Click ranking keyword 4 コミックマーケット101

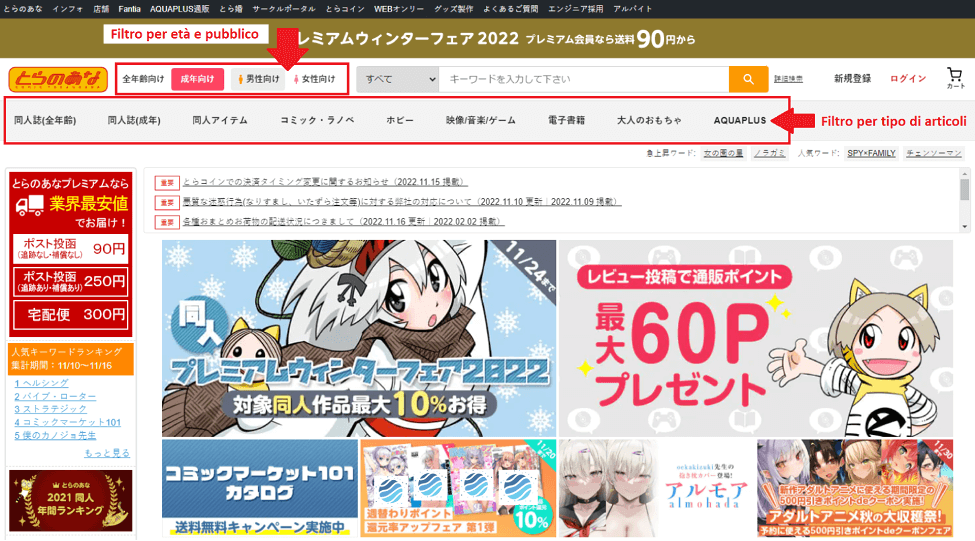coord(67,422)
